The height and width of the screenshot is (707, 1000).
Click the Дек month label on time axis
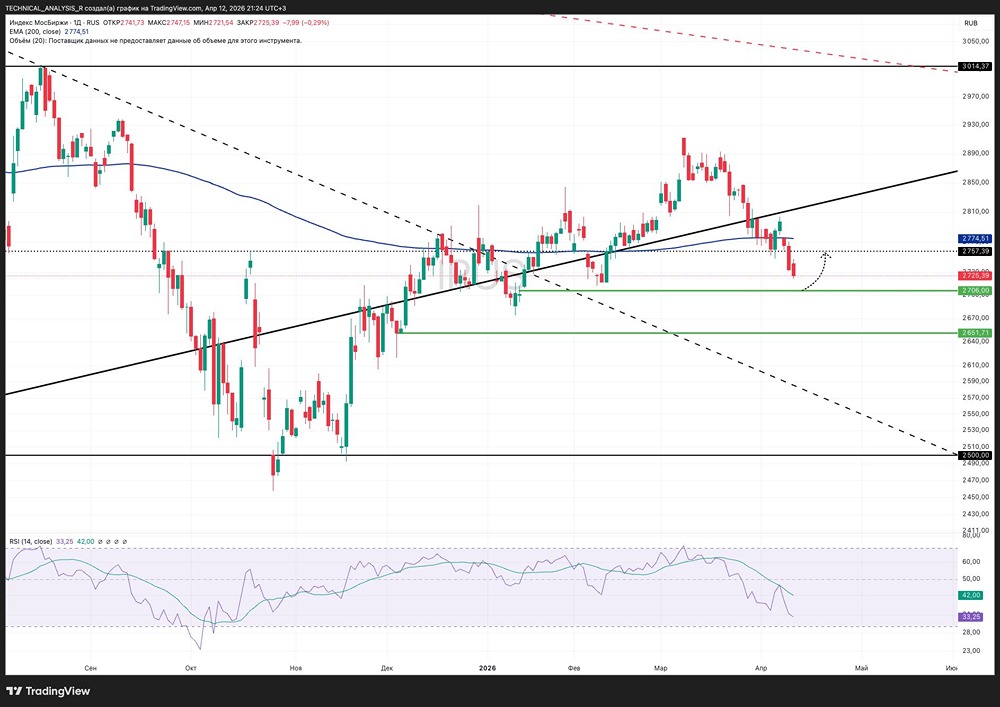point(387,668)
